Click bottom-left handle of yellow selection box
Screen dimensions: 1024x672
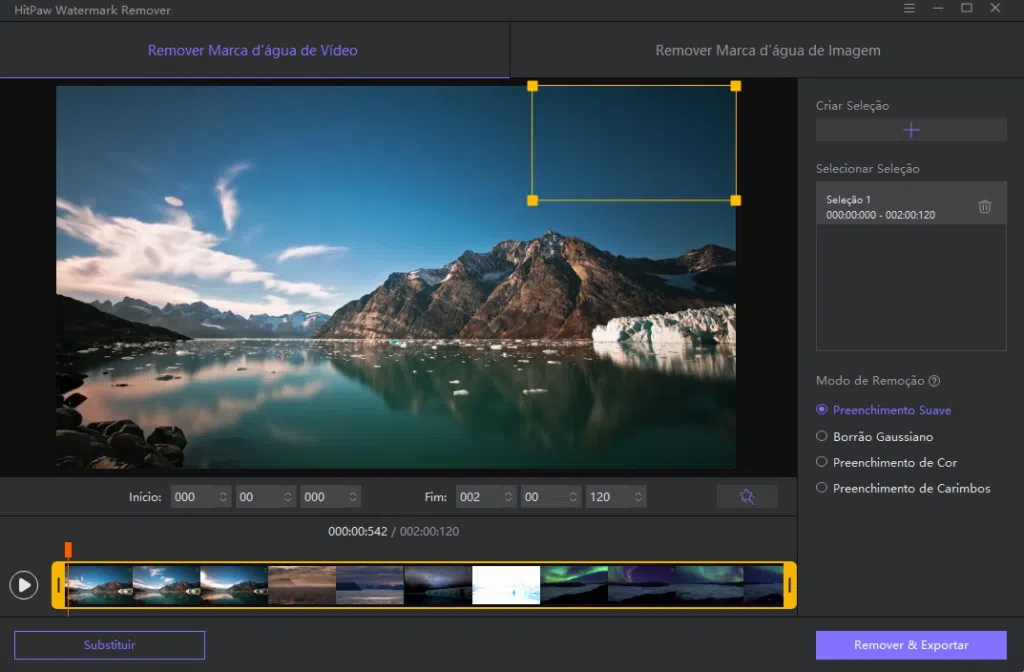point(532,200)
